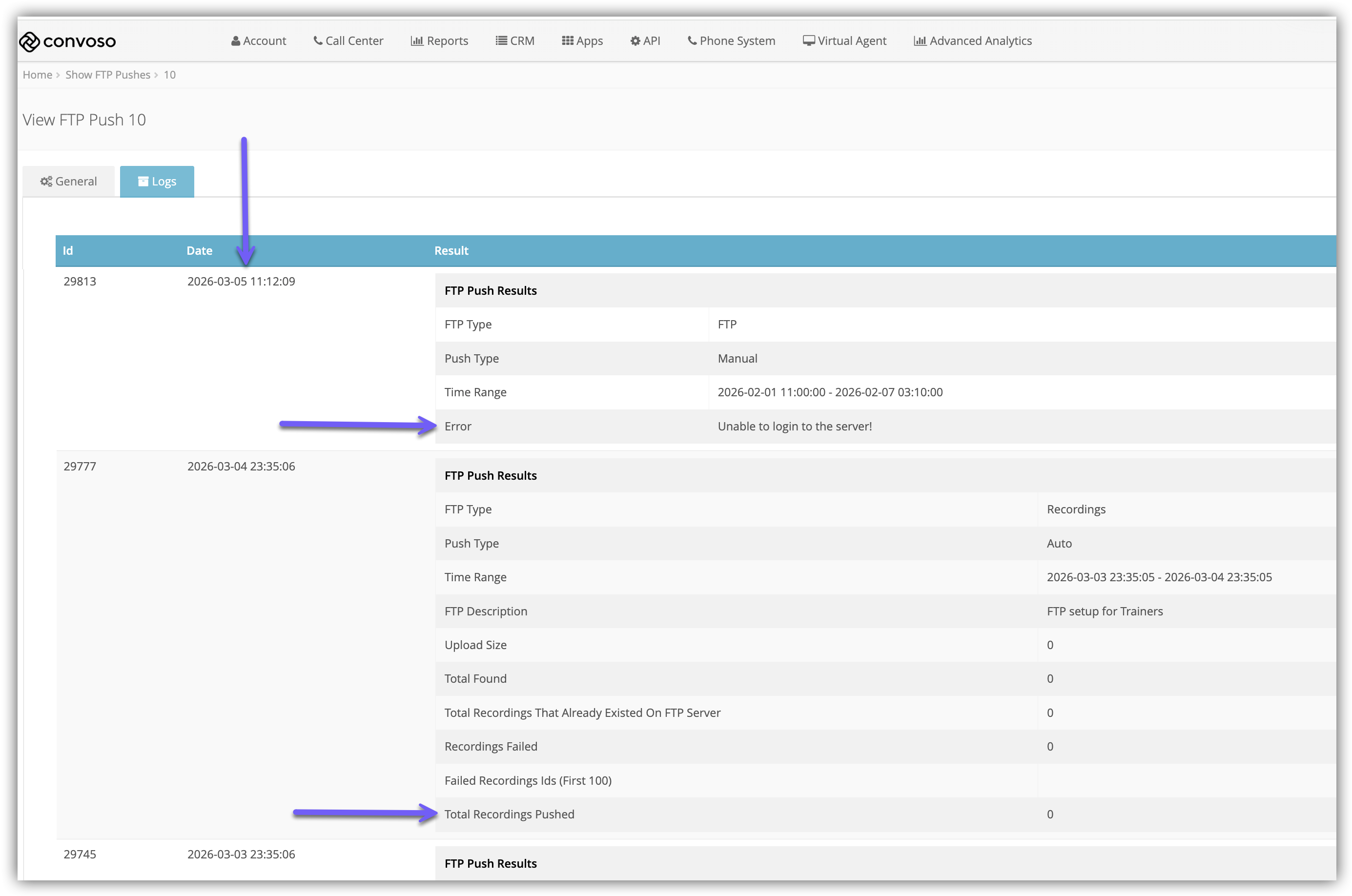
Task: Click the Id column header
Action: click(67, 250)
